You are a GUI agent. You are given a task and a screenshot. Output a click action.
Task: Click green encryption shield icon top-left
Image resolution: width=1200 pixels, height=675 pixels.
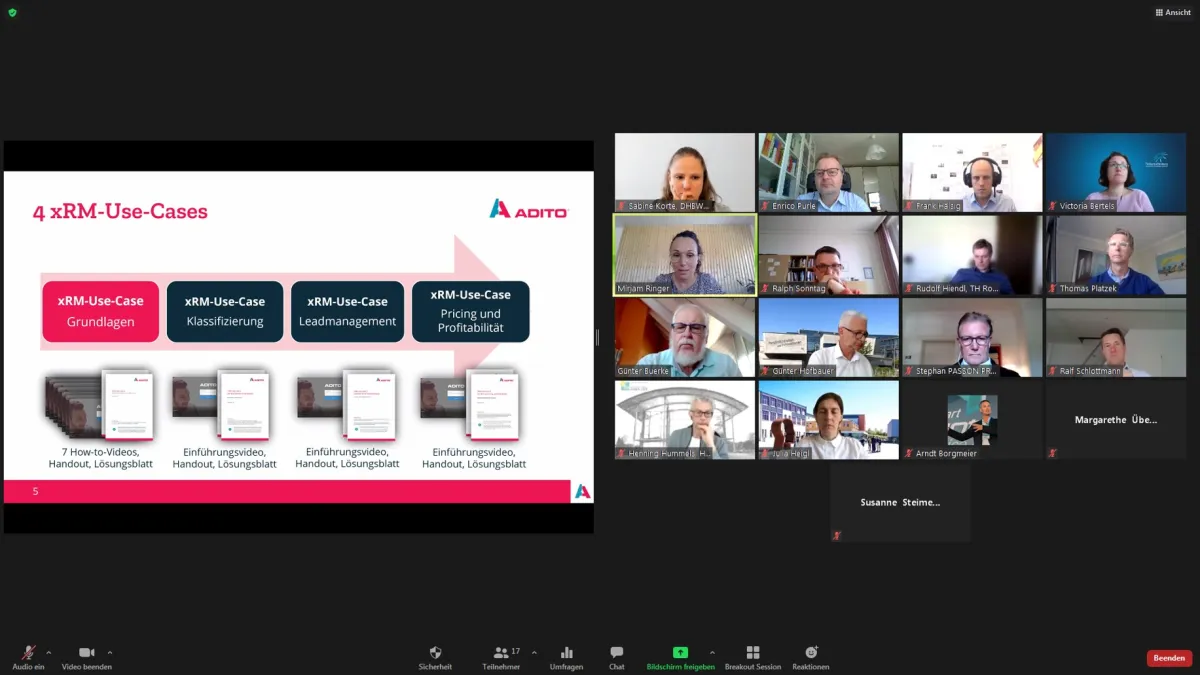click(12, 12)
